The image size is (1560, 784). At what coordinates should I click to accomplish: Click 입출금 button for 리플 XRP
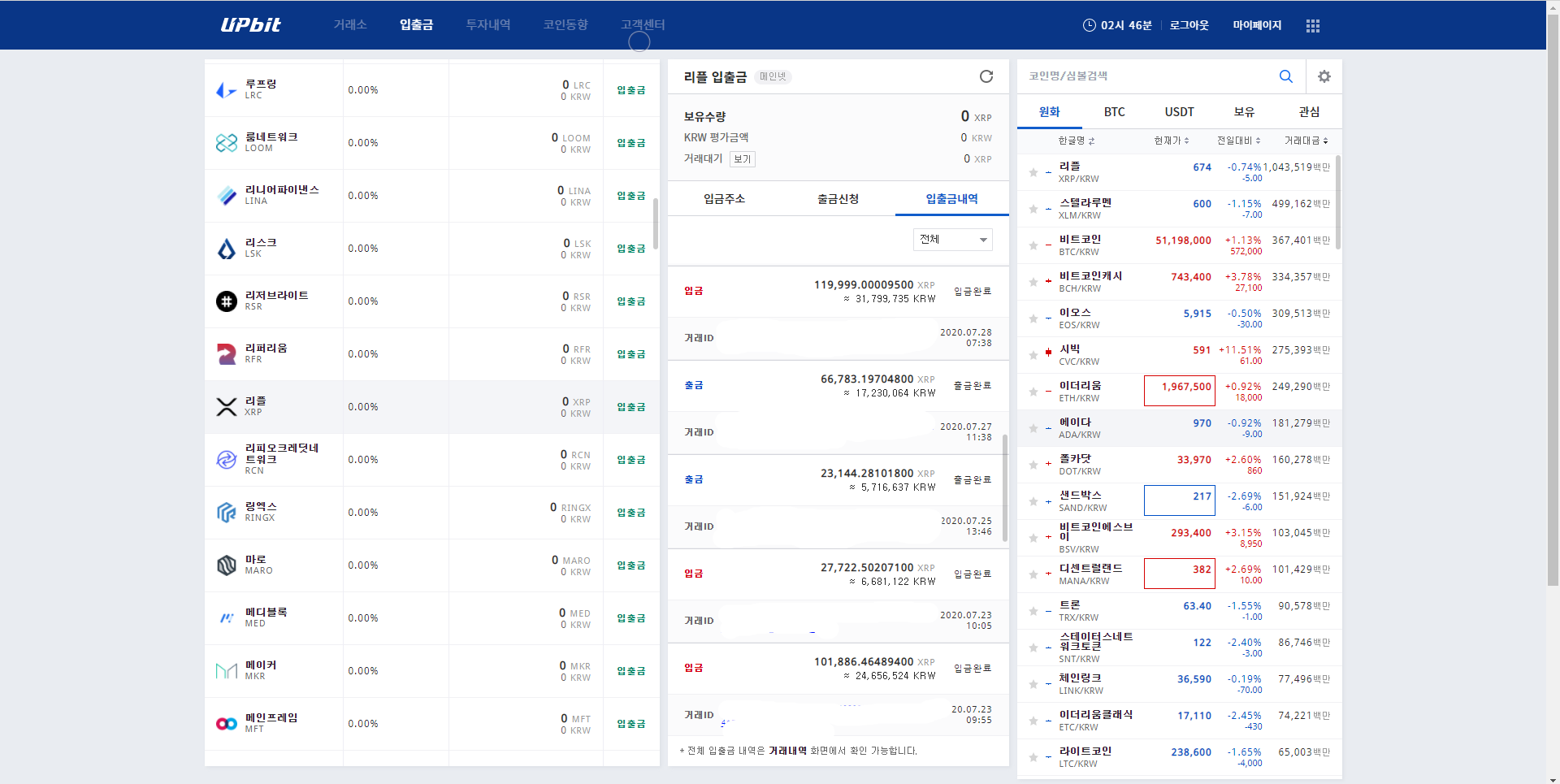point(631,407)
